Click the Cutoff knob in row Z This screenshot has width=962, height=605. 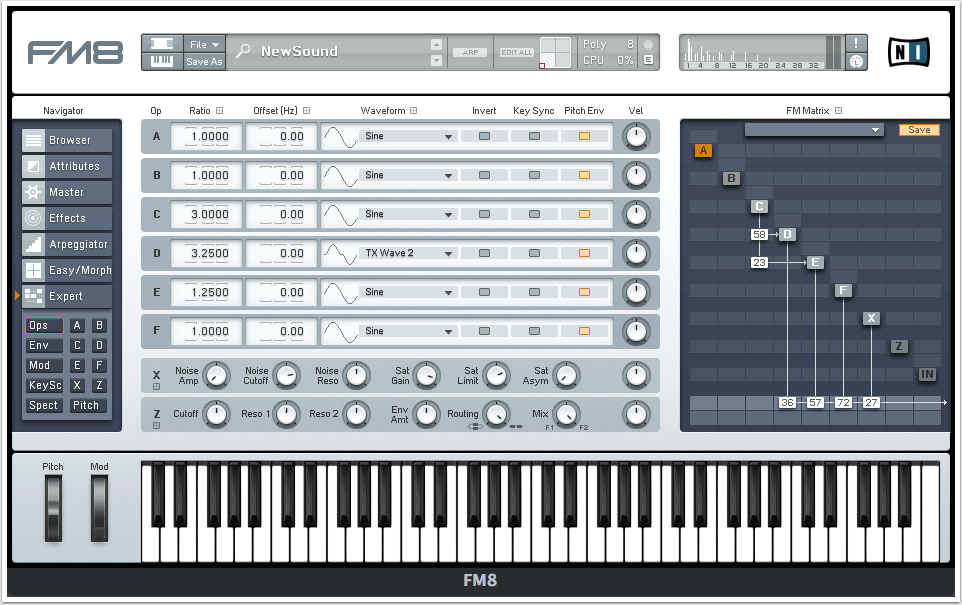click(217, 414)
